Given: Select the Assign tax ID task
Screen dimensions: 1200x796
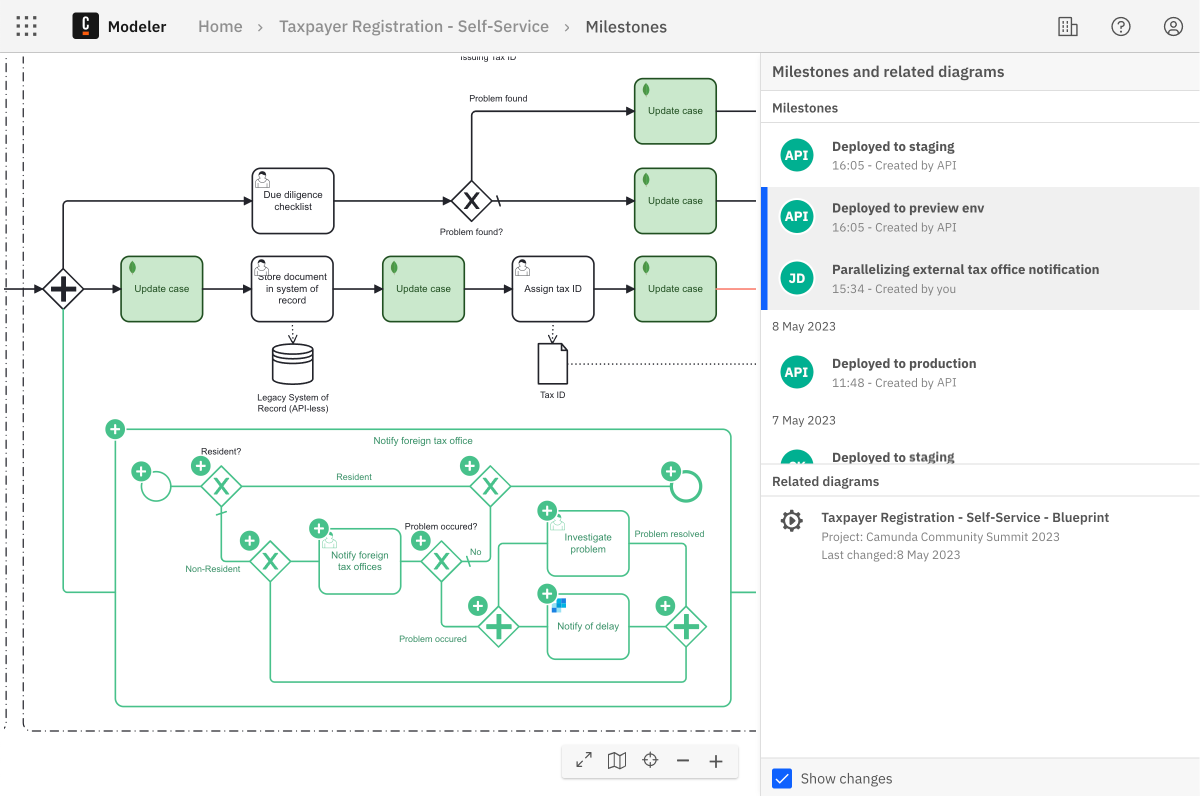Looking at the screenshot, I should 553,289.
